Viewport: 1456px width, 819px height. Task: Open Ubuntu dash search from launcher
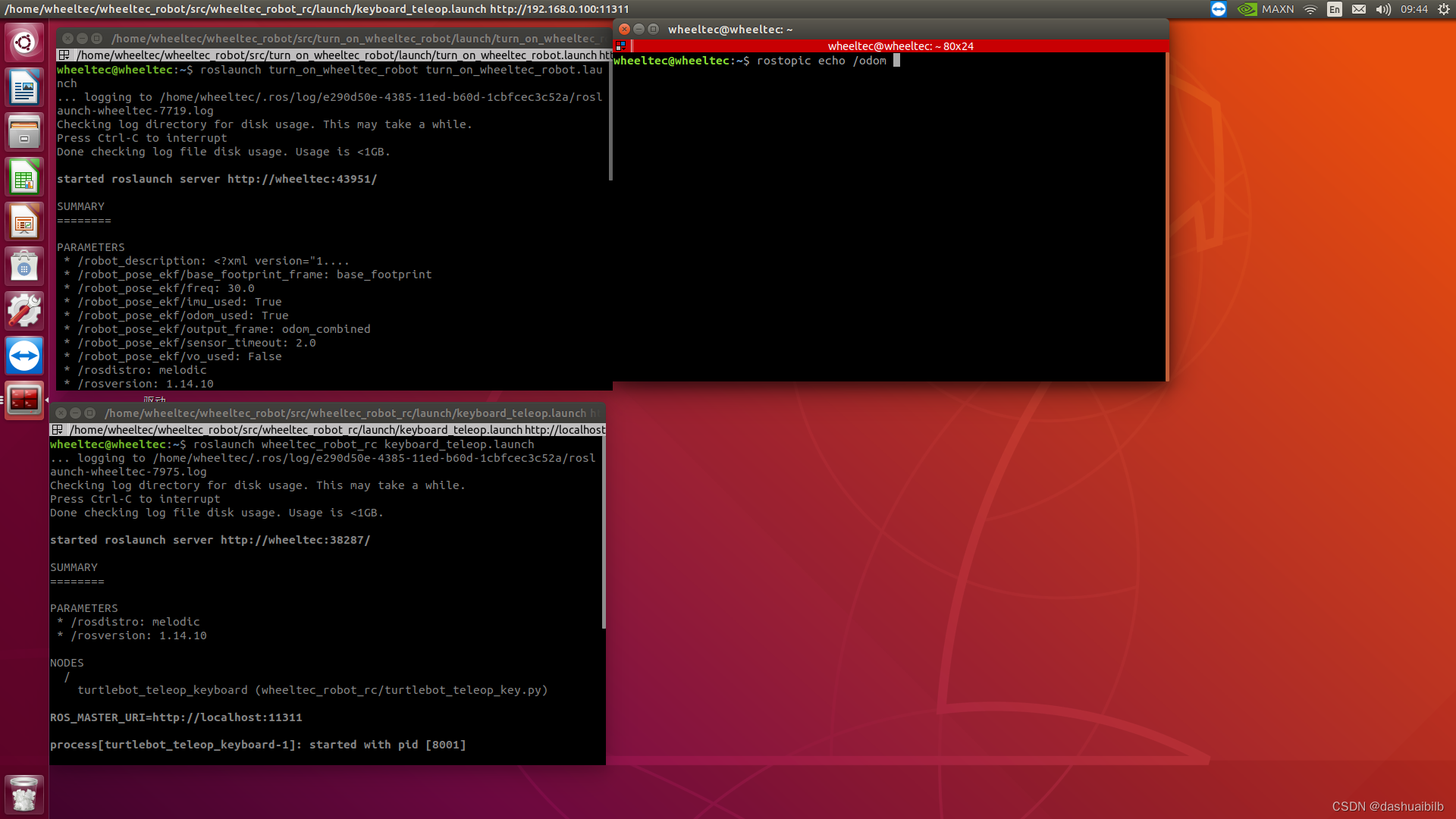coord(24,42)
